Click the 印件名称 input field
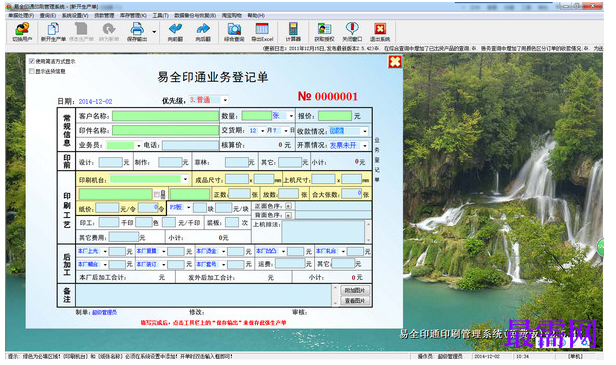 pyautogui.click(x=165, y=130)
